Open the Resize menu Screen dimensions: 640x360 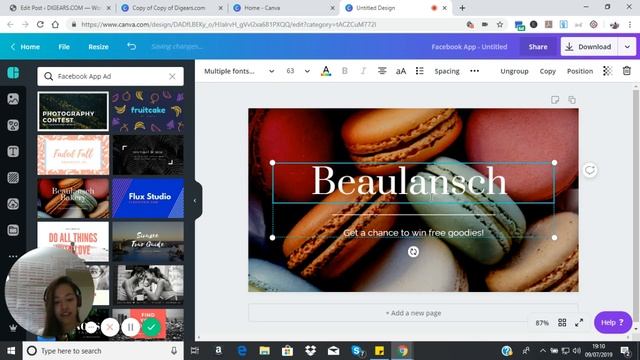pos(98,47)
